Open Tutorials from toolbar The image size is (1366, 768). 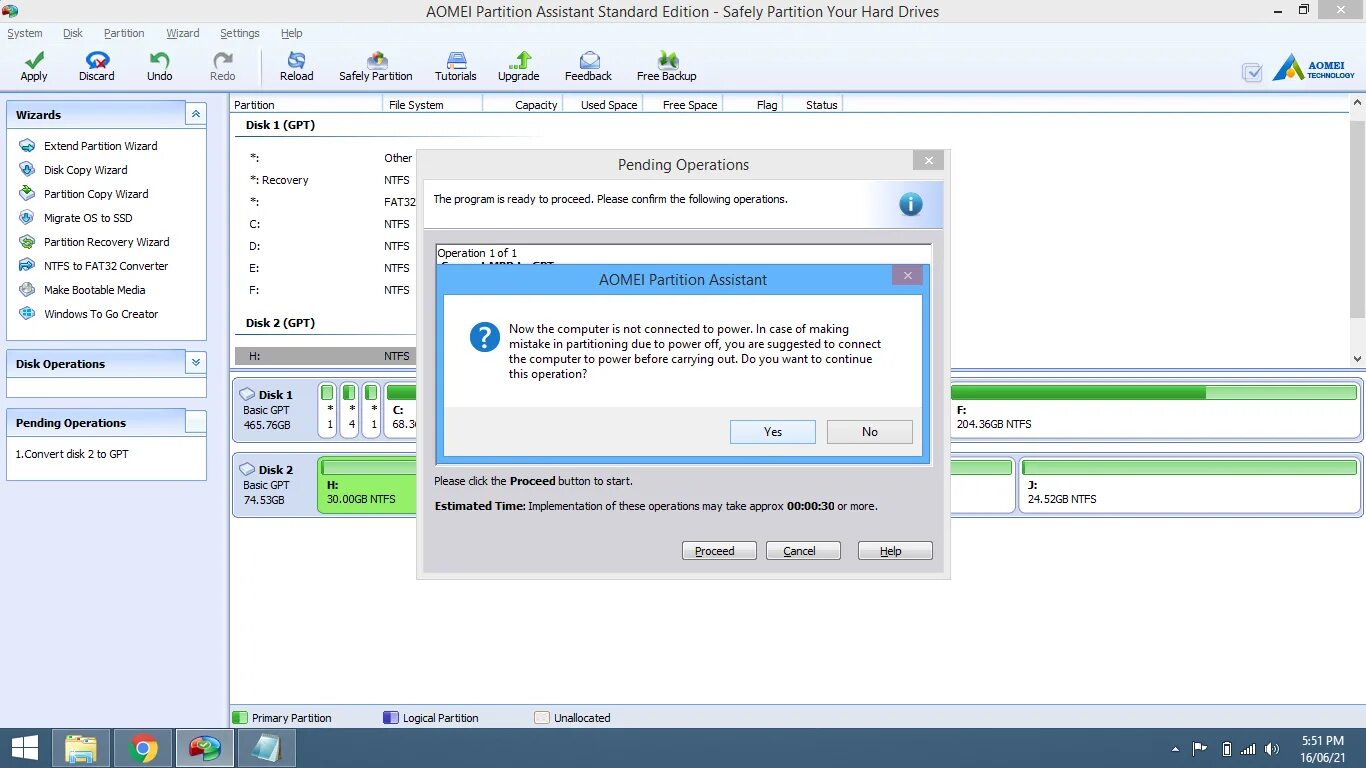[456, 67]
